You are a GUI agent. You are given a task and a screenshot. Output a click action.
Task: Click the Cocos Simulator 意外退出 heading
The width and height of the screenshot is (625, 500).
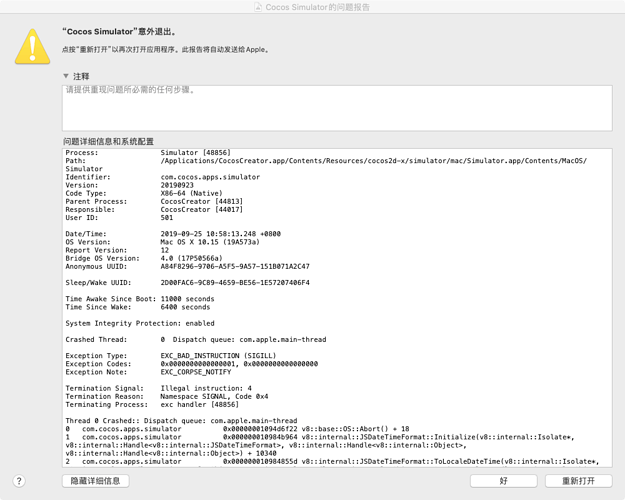(119, 31)
